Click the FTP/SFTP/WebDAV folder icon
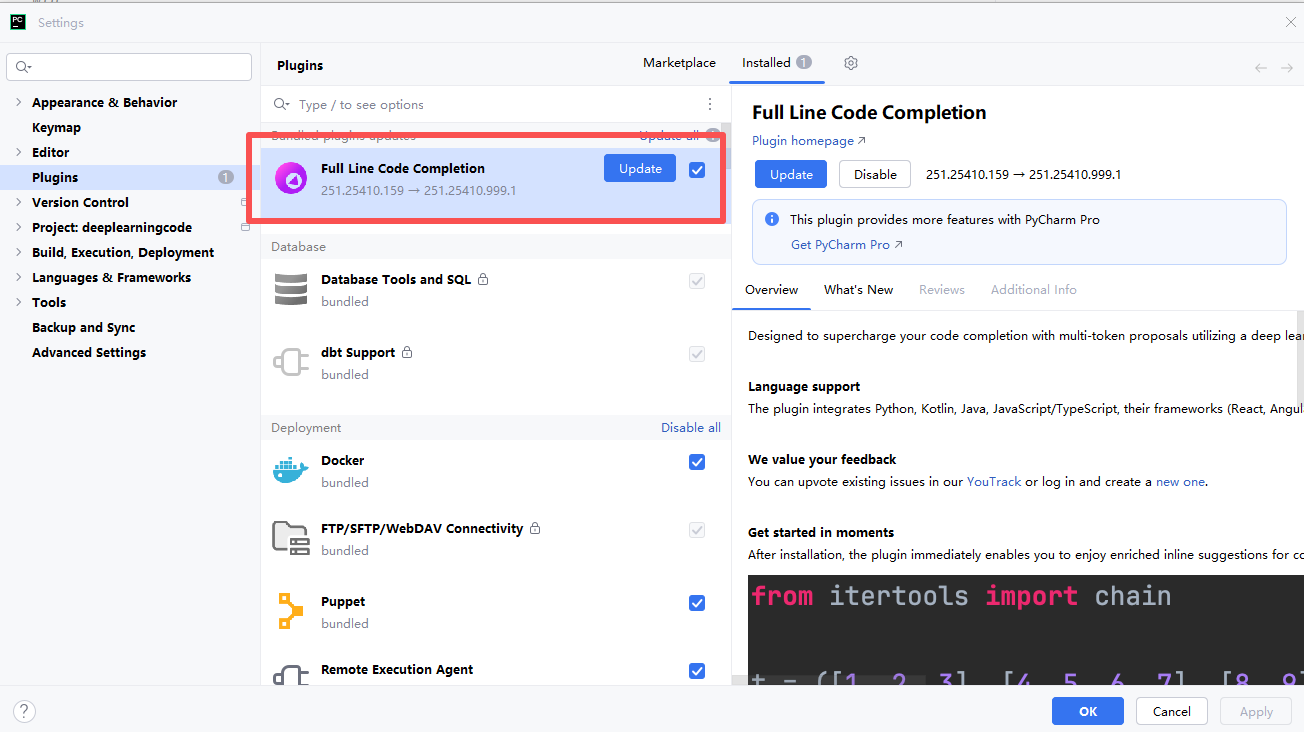The image size is (1304, 732). coord(291,538)
